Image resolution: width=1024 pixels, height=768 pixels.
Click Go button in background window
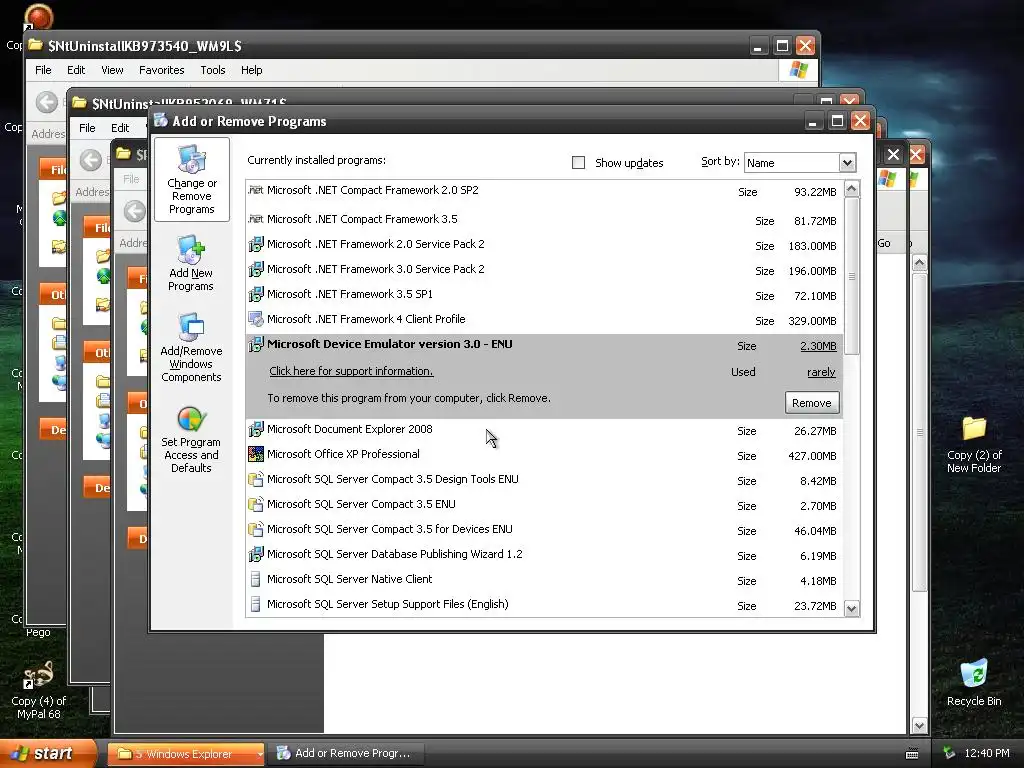(x=884, y=243)
